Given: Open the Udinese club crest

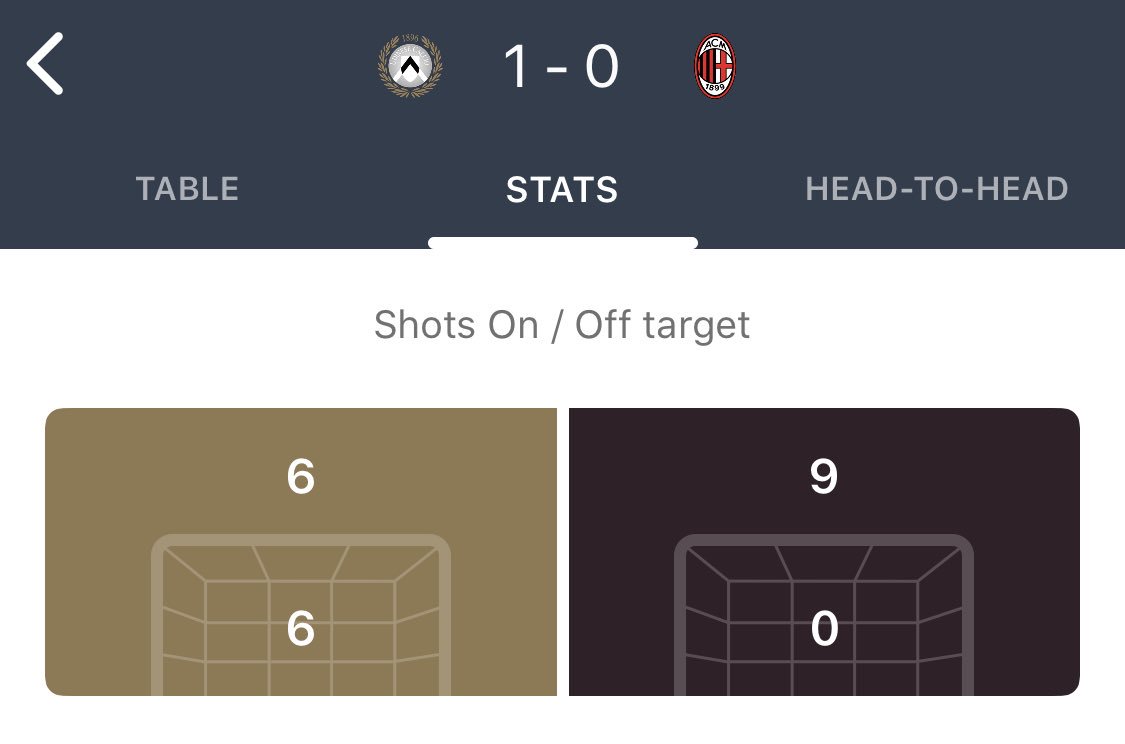Looking at the screenshot, I should (410, 67).
